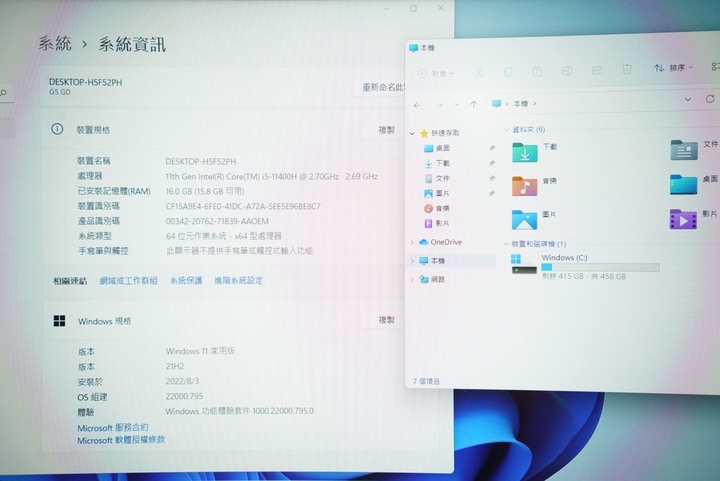Expand the address bar history dropdown
This screenshot has width=720, height=481.
click(x=688, y=99)
